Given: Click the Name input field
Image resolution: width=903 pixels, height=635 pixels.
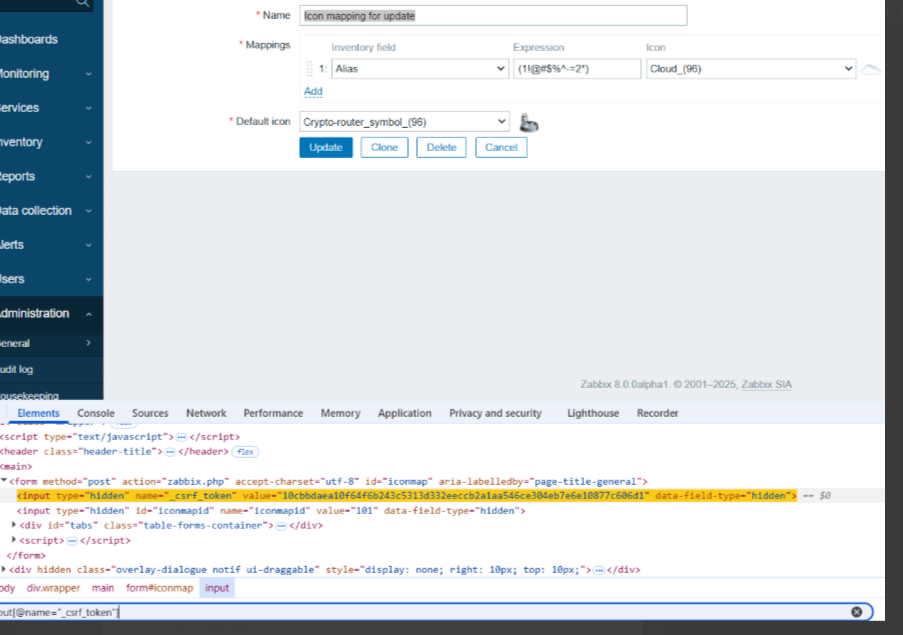Looking at the screenshot, I should tap(493, 16).
